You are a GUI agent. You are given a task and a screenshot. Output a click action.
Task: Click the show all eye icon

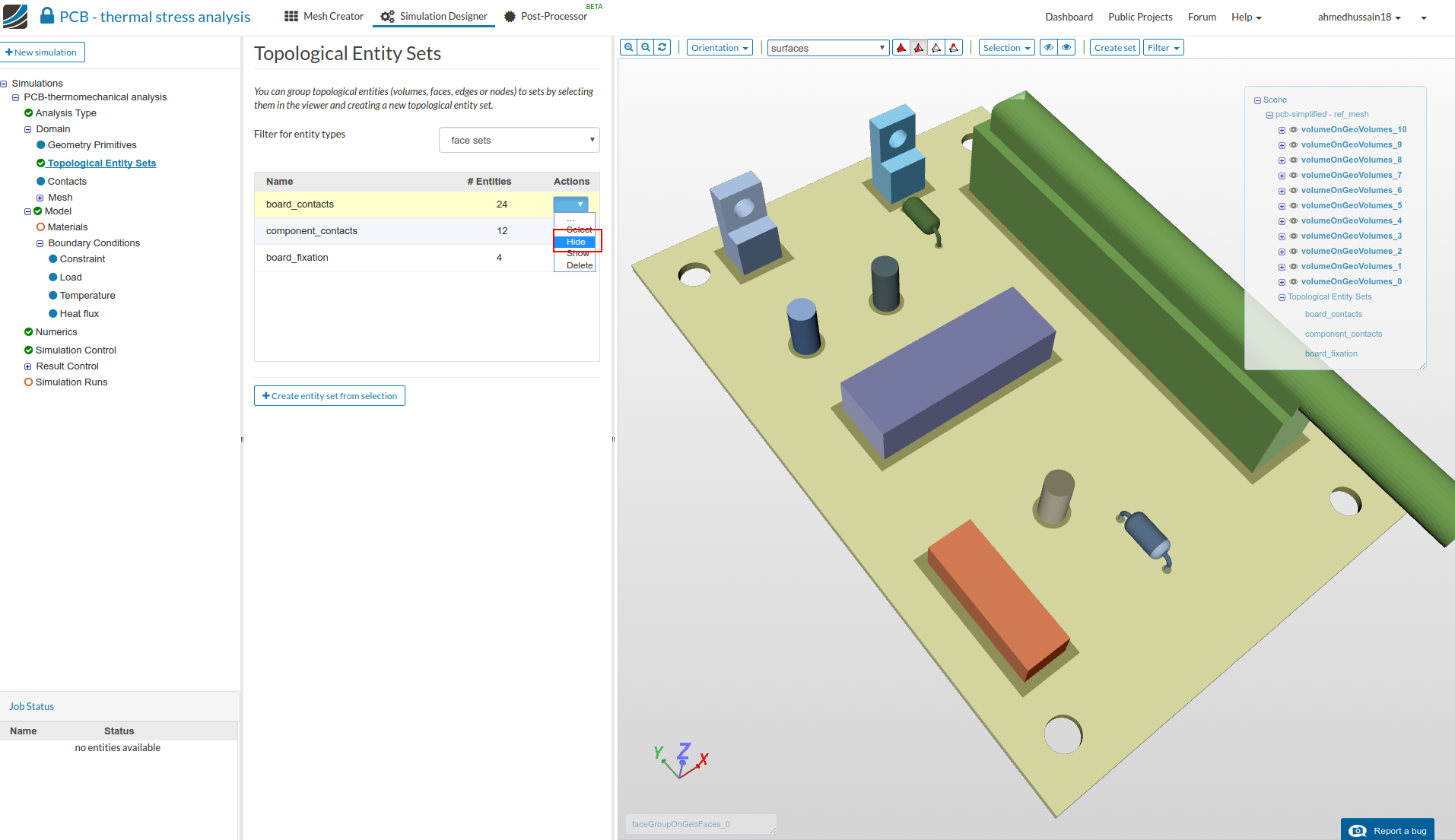1066,47
